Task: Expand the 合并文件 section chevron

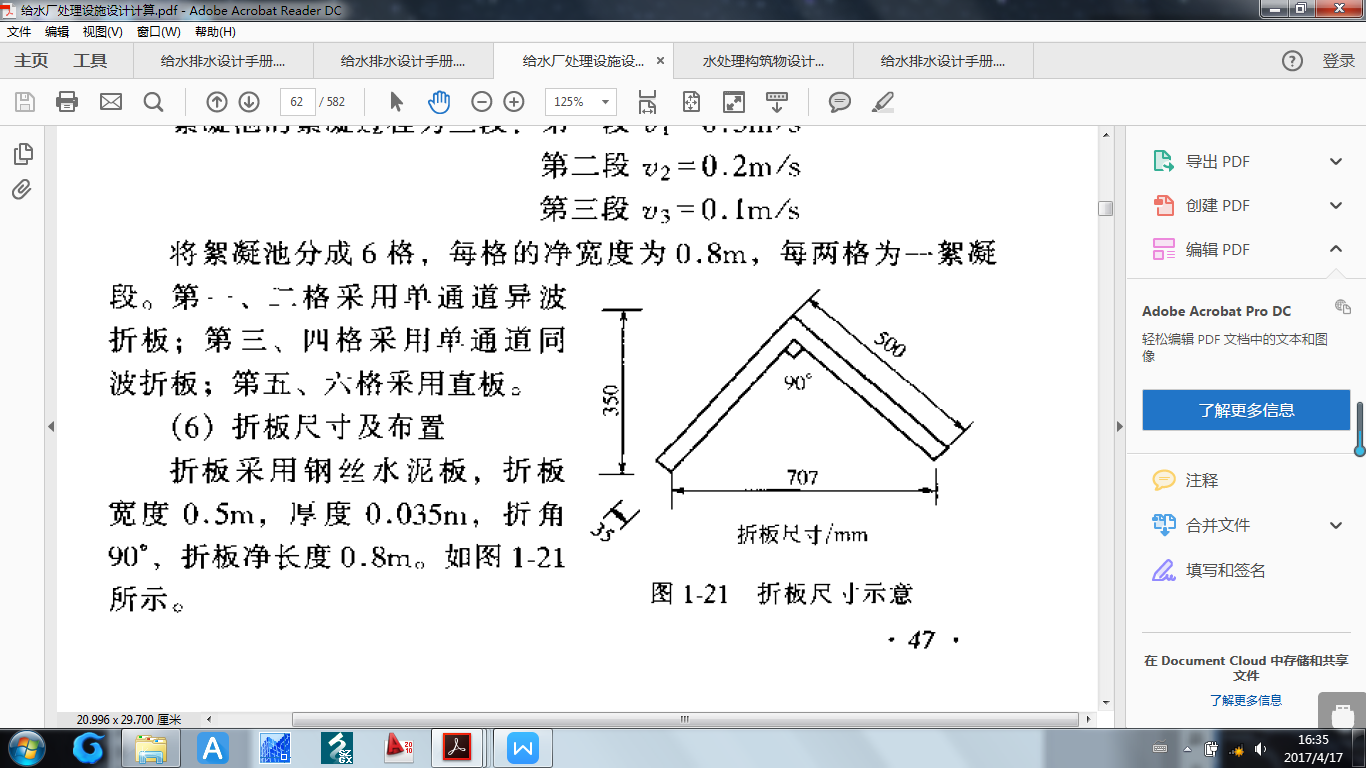Action: pyautogui.click(x=1336, y=525)
